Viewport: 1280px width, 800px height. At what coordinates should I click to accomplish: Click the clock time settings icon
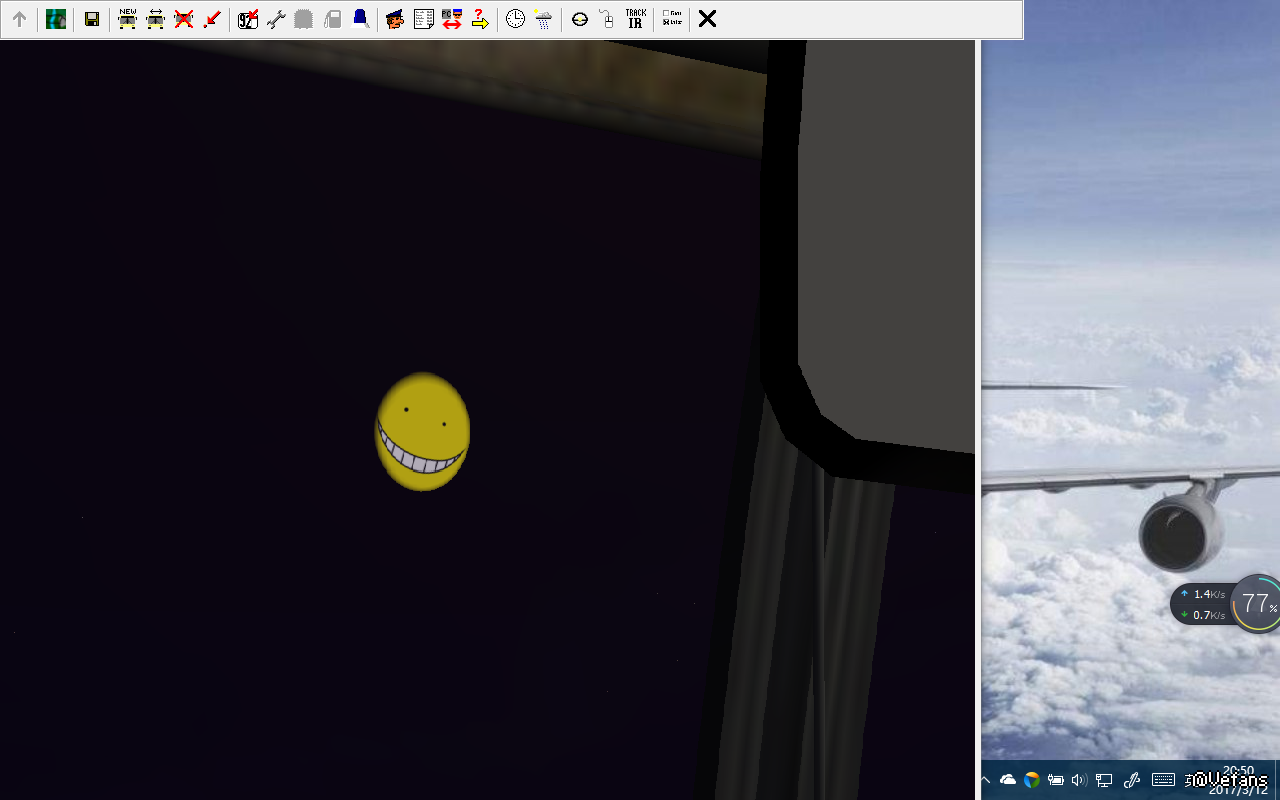(x=515, y=19)
